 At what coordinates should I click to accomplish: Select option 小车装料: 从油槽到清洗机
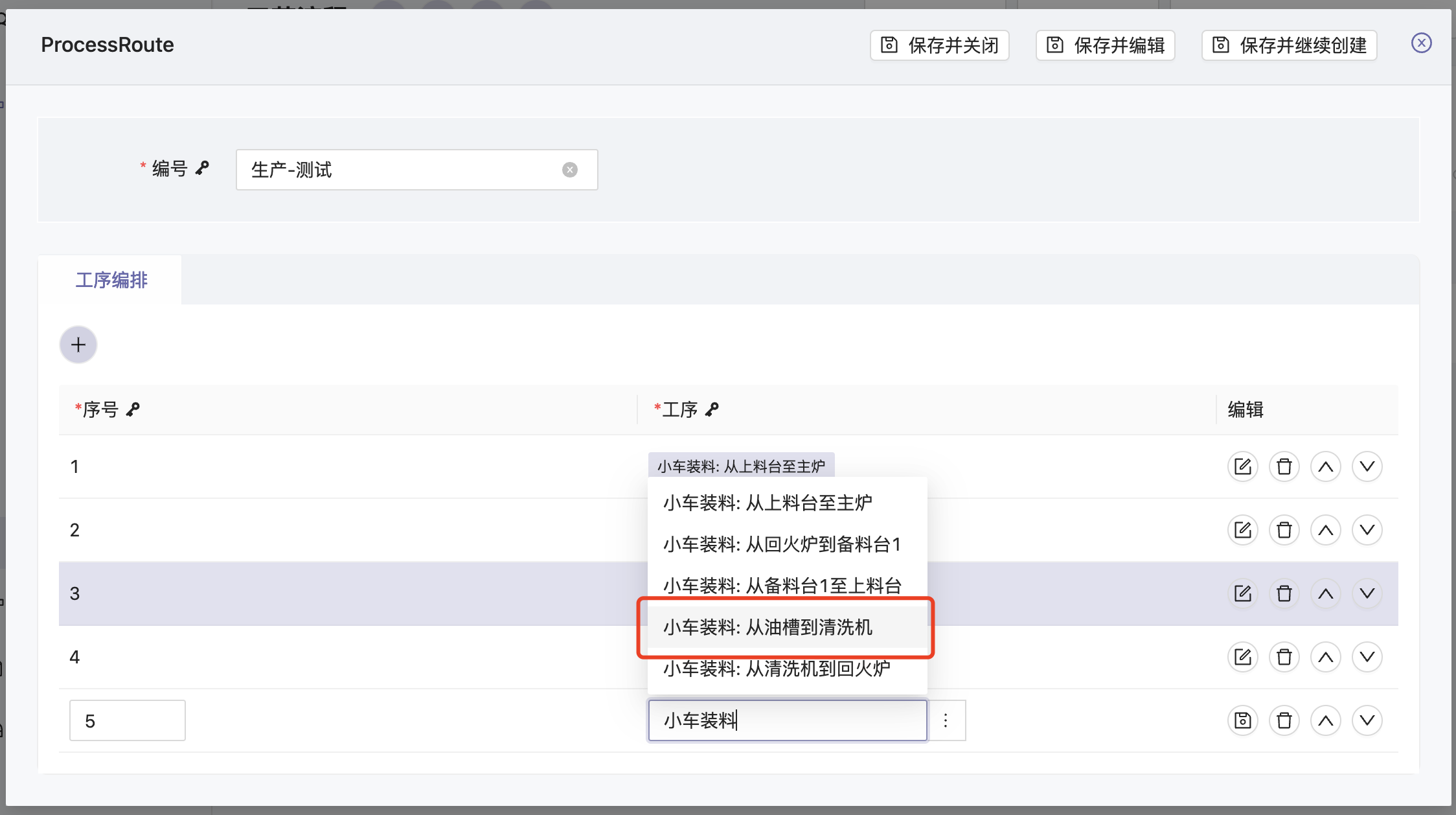[x=768, y=627]
